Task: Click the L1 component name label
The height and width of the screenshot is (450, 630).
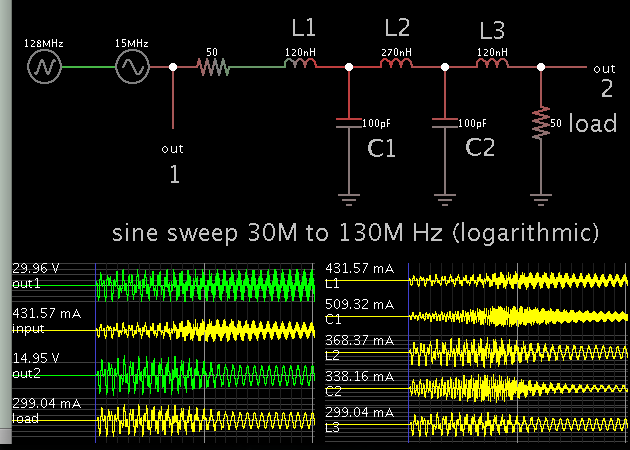Action: pyautogui.click(x=303, y=28)
